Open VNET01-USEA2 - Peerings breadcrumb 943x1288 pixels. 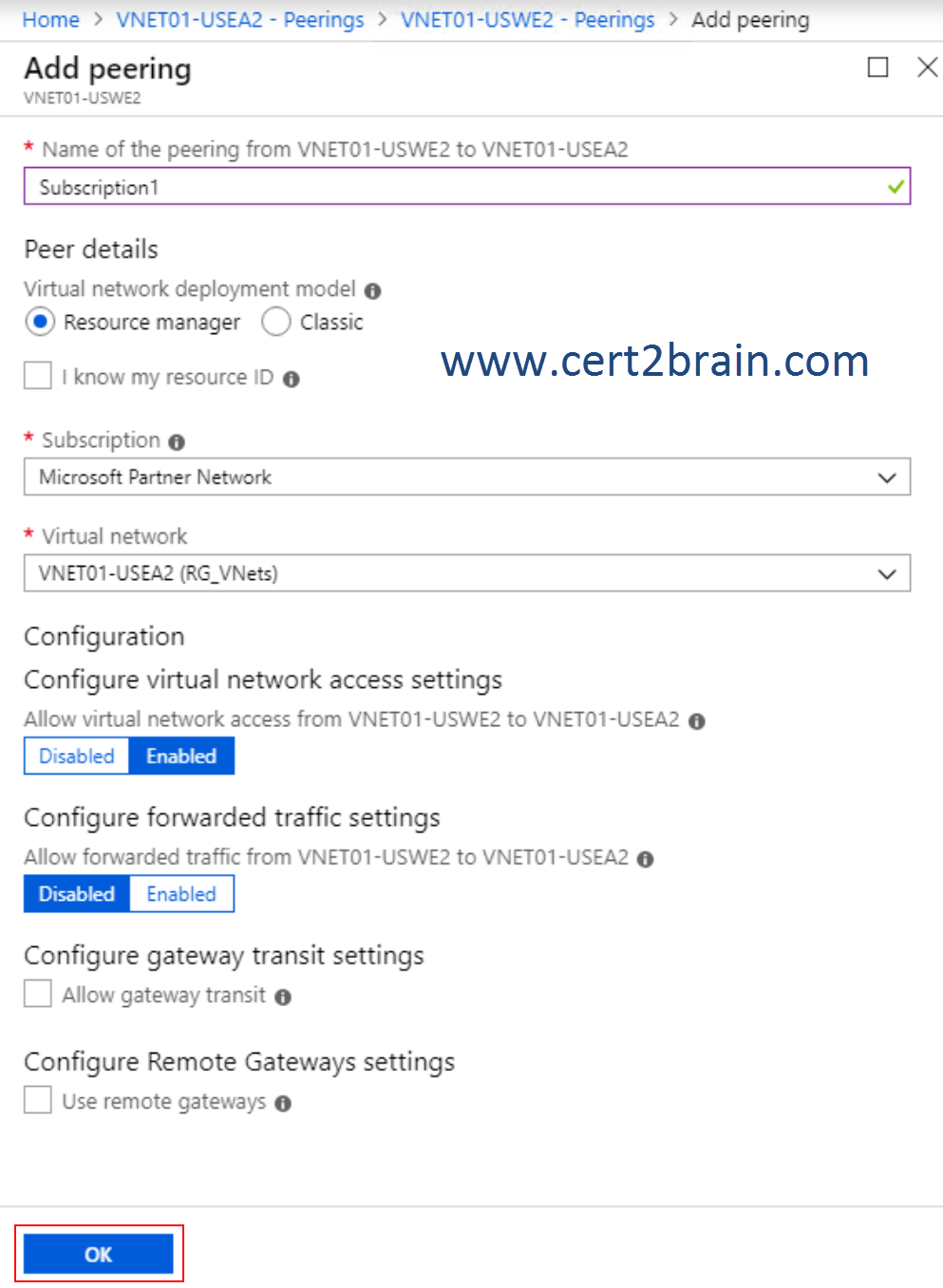pos(240,20)
